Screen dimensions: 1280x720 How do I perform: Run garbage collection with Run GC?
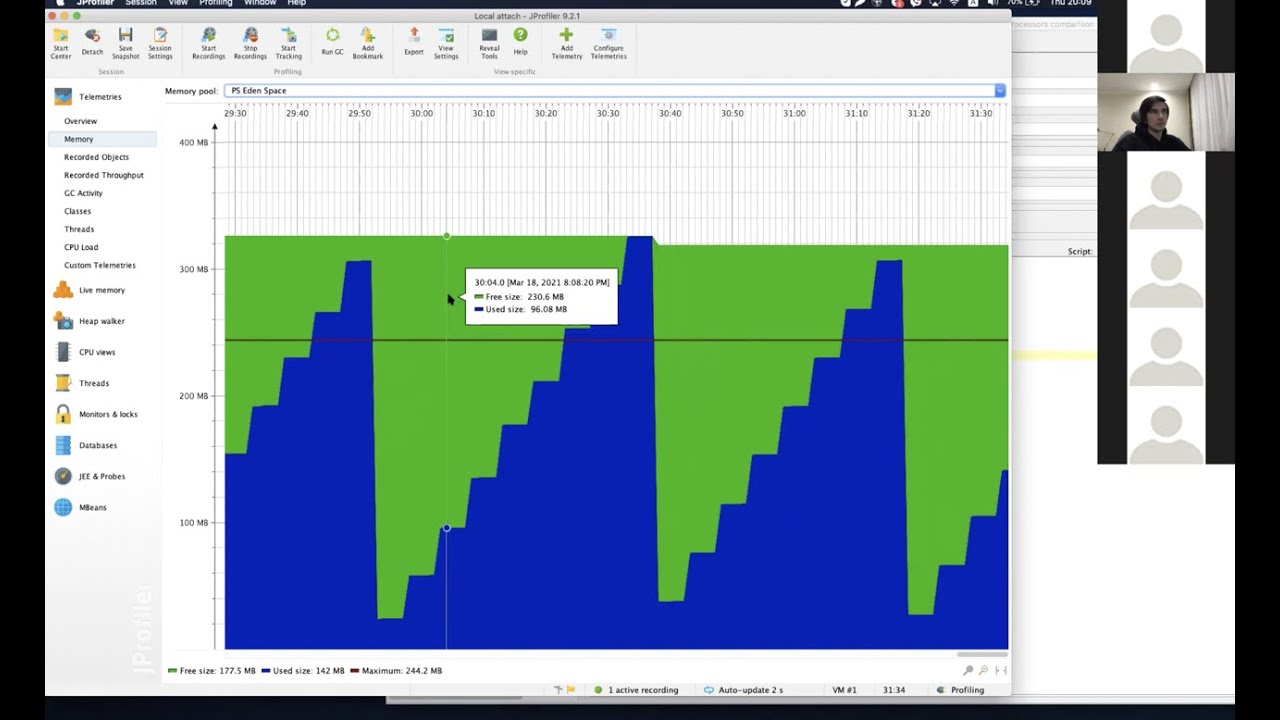(332, 41)
